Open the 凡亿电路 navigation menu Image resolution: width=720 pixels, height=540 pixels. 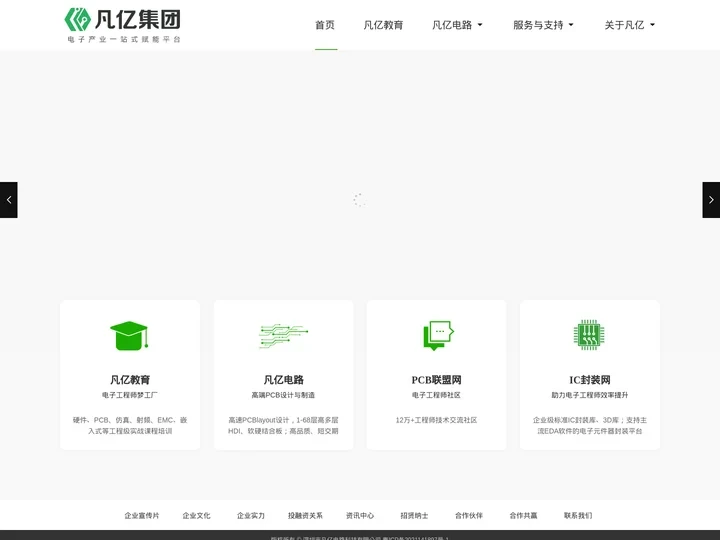[x=452, y=25]
